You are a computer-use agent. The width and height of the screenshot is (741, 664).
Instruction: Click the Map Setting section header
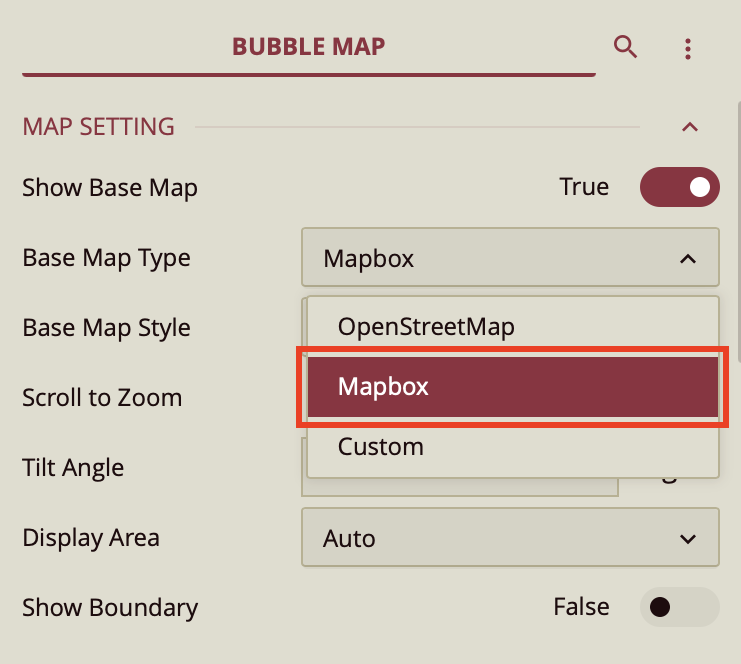click(x=99, y=127)
